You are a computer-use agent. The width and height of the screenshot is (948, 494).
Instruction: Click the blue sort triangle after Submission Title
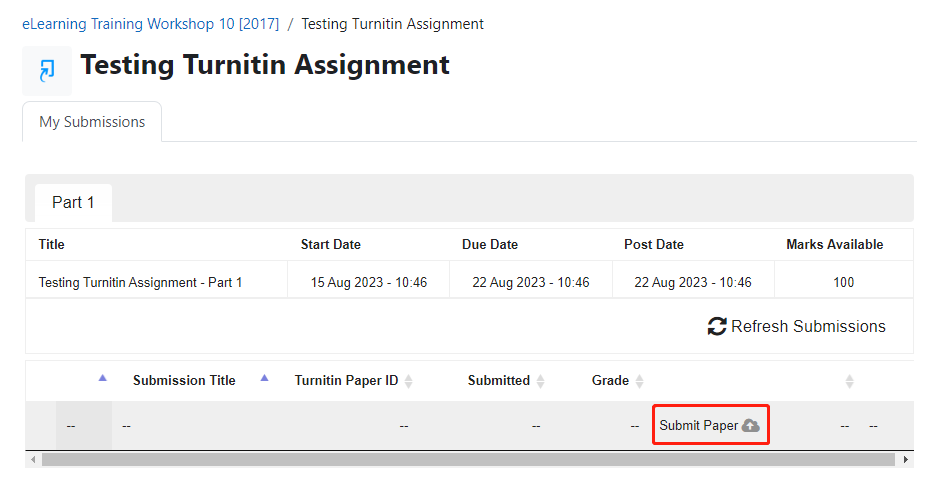pyautogui.click(x=264, y=378)
